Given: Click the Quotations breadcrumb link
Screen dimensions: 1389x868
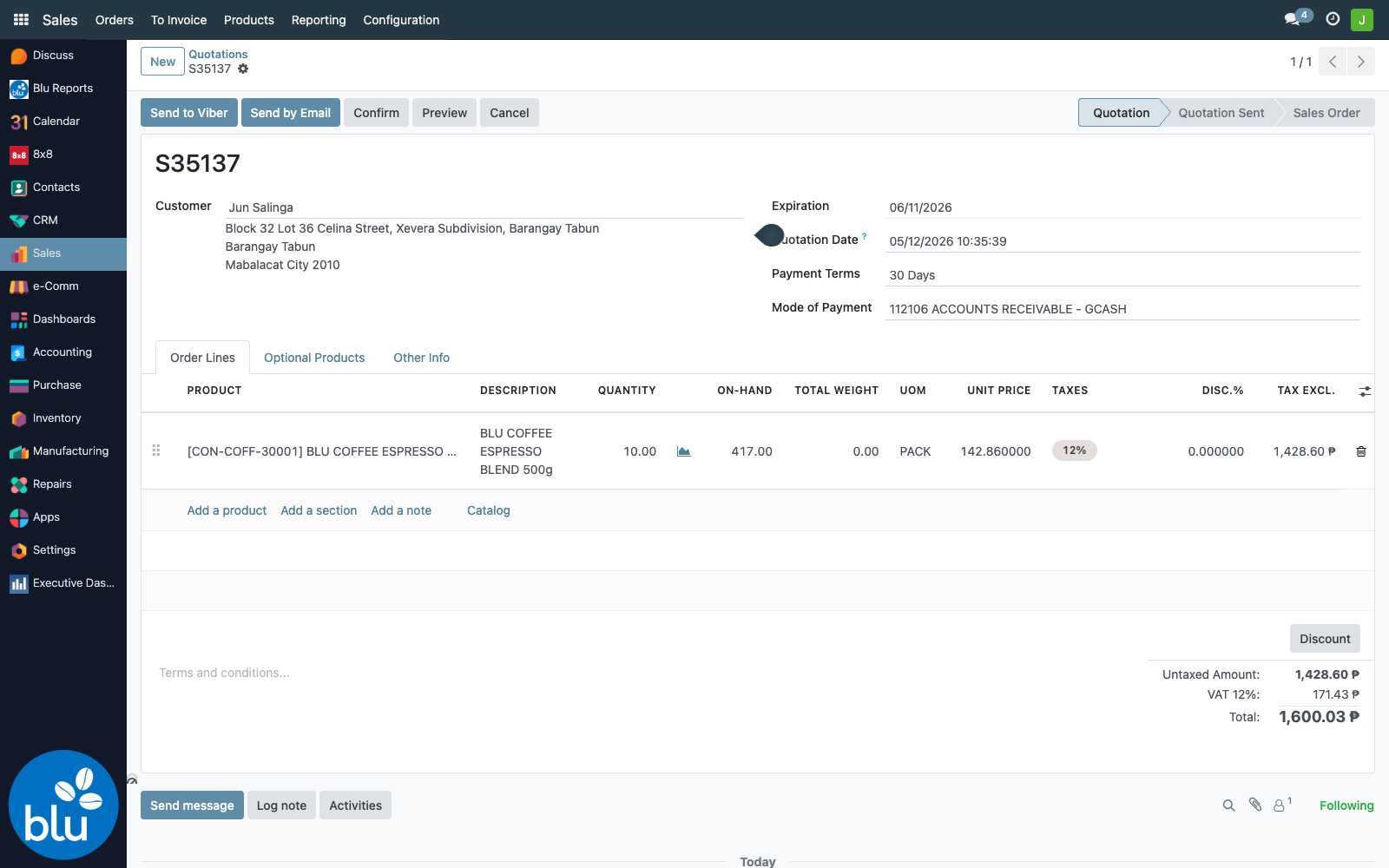Looking at the screenshot, I should (218, 54).
